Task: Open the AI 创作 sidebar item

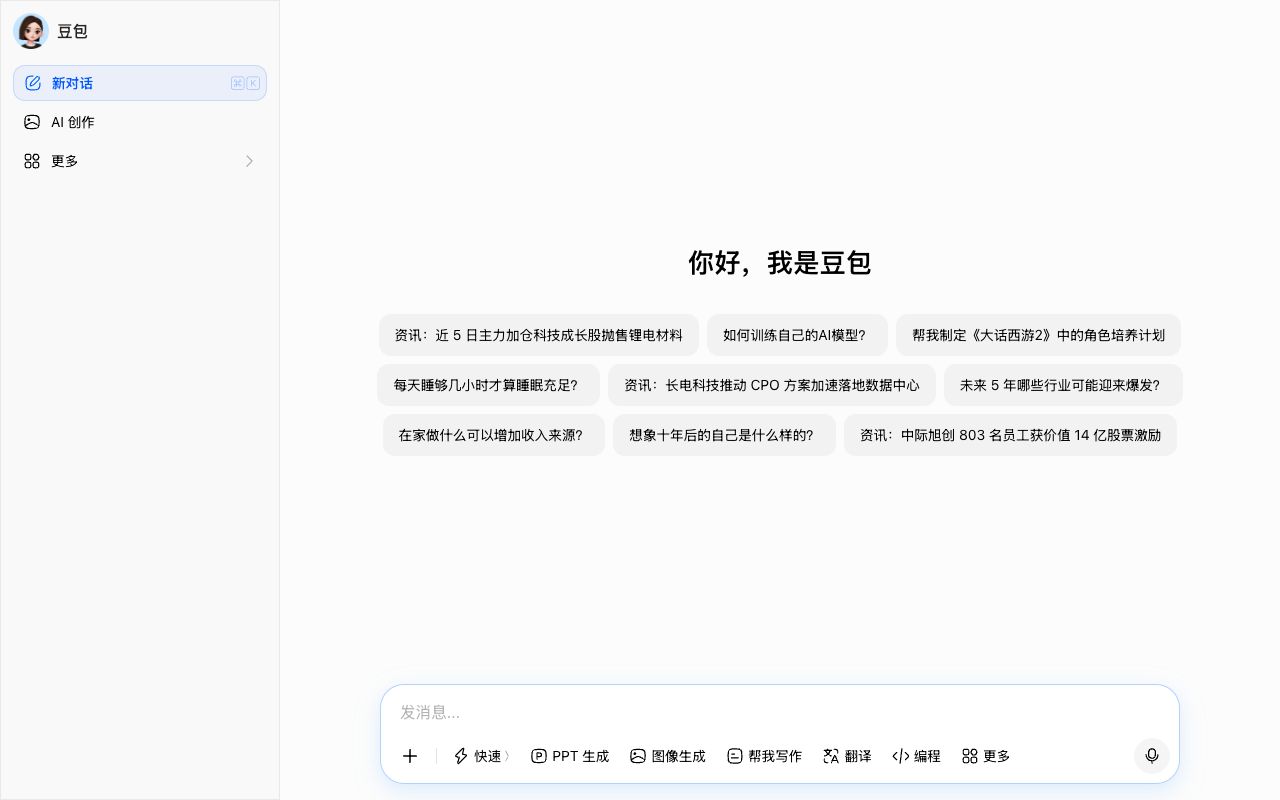Action: pos(140,122)
